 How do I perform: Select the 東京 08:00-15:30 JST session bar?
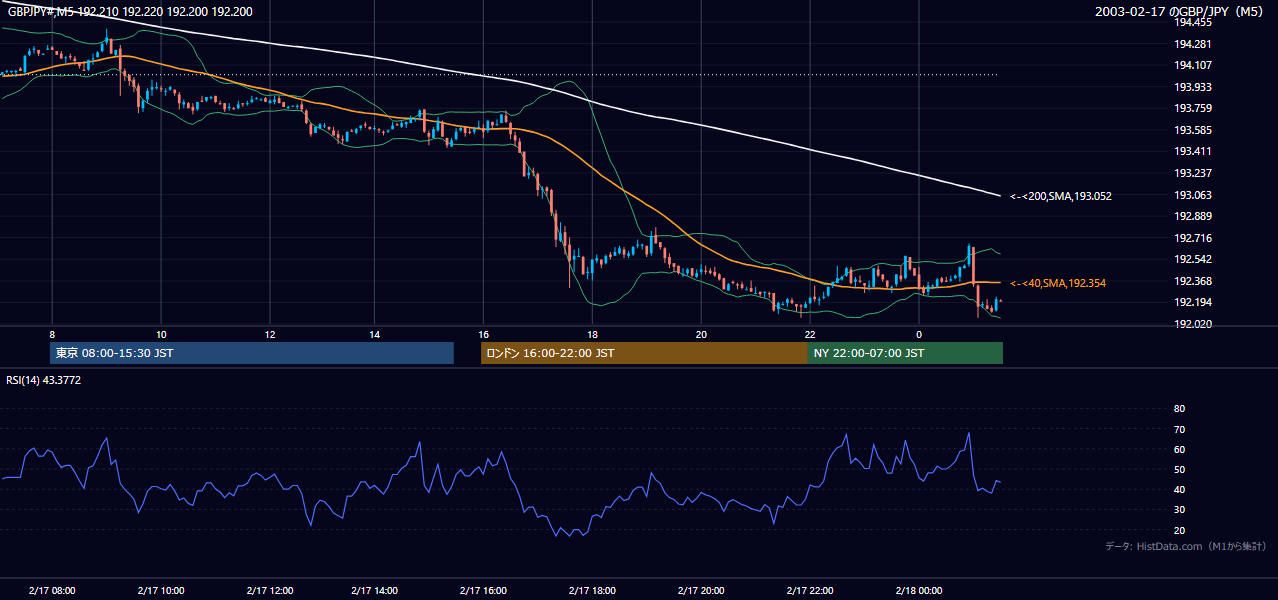pyautogui.click(x=251, y=353)
